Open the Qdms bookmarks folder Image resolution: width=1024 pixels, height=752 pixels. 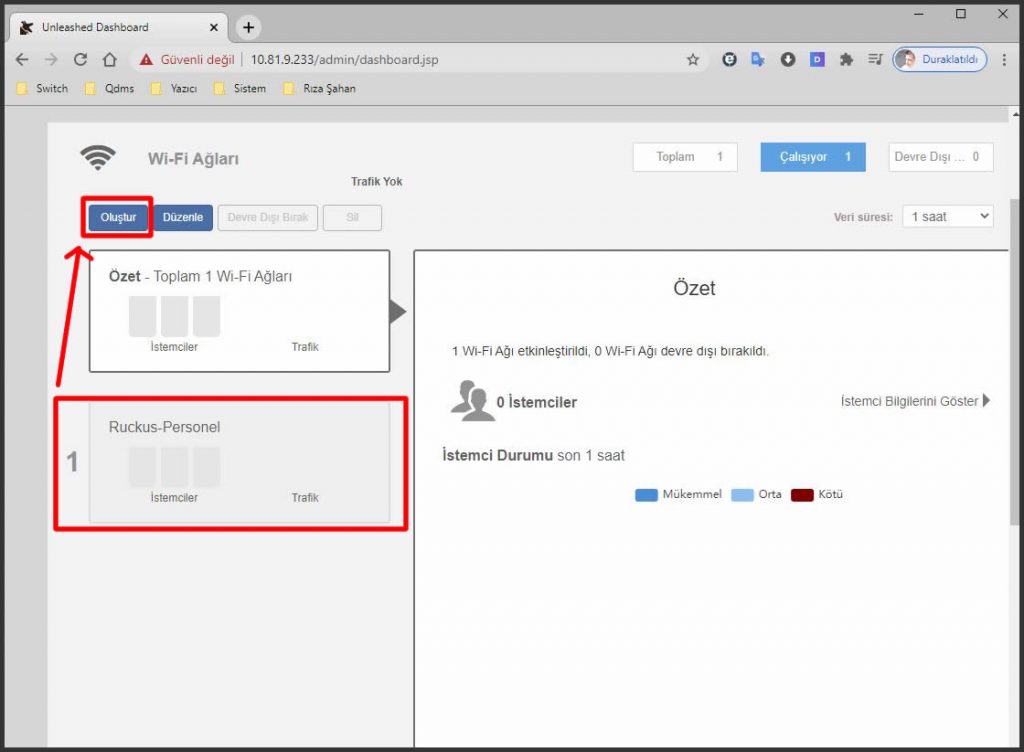point(110,88)
